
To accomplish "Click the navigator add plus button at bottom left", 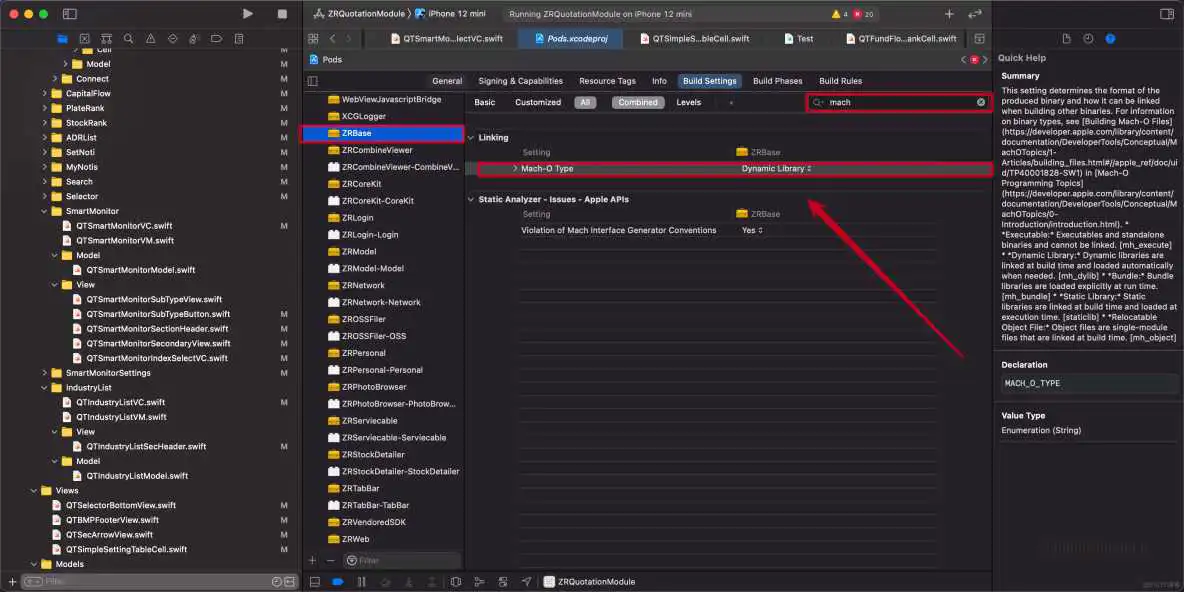I will click(11, 581).
